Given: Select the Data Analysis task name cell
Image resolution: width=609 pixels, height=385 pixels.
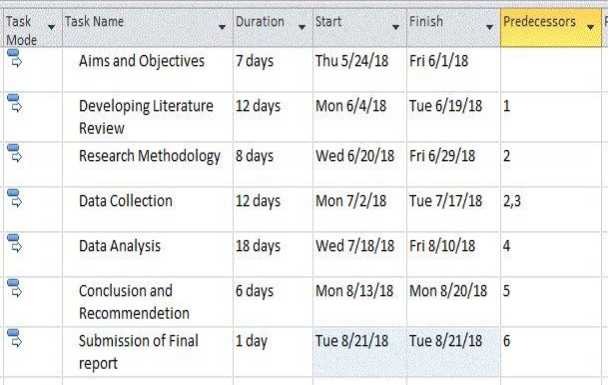Looking at the screenshot, I should (x=148, y=254).
